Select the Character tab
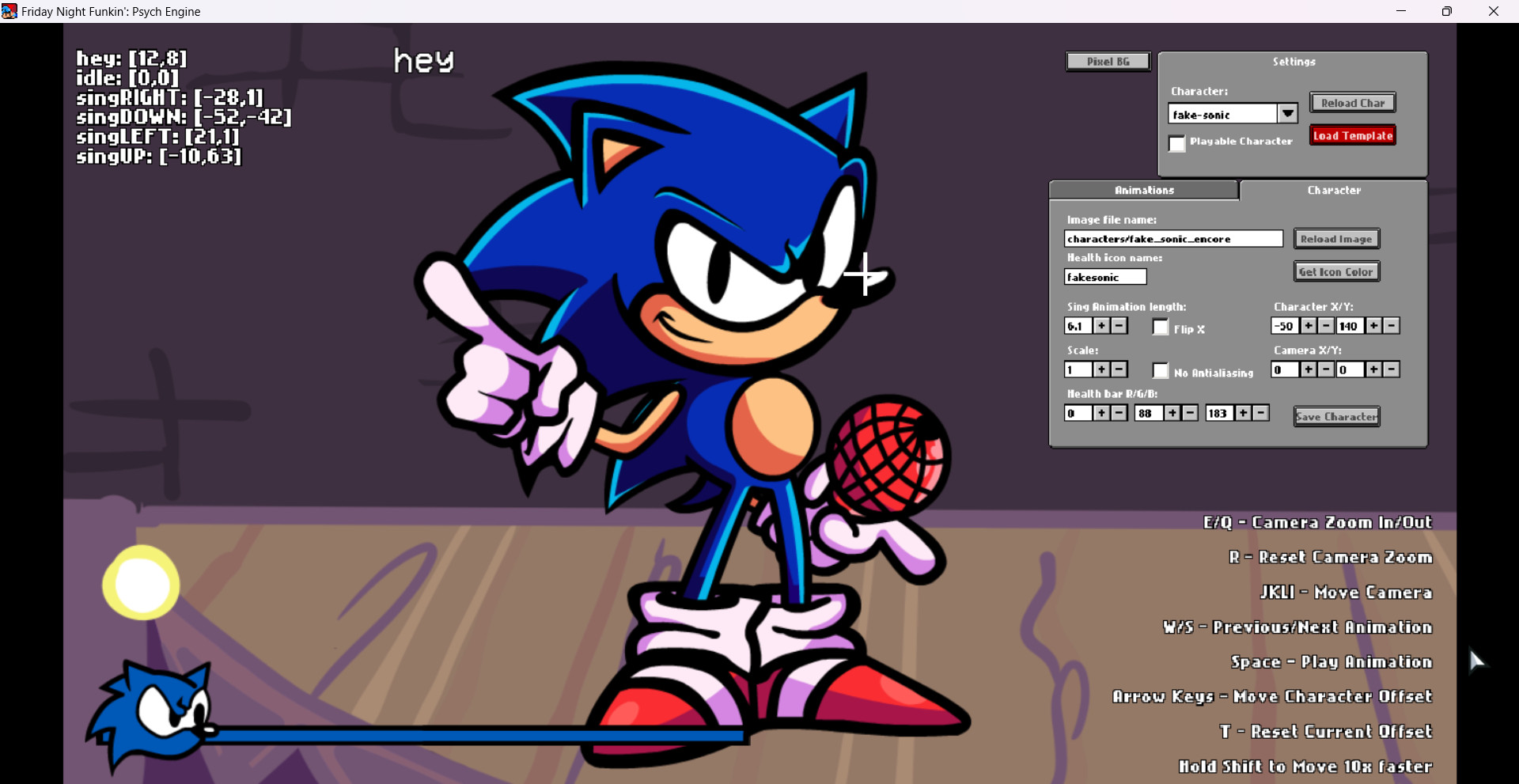 tap(1334, 190)
